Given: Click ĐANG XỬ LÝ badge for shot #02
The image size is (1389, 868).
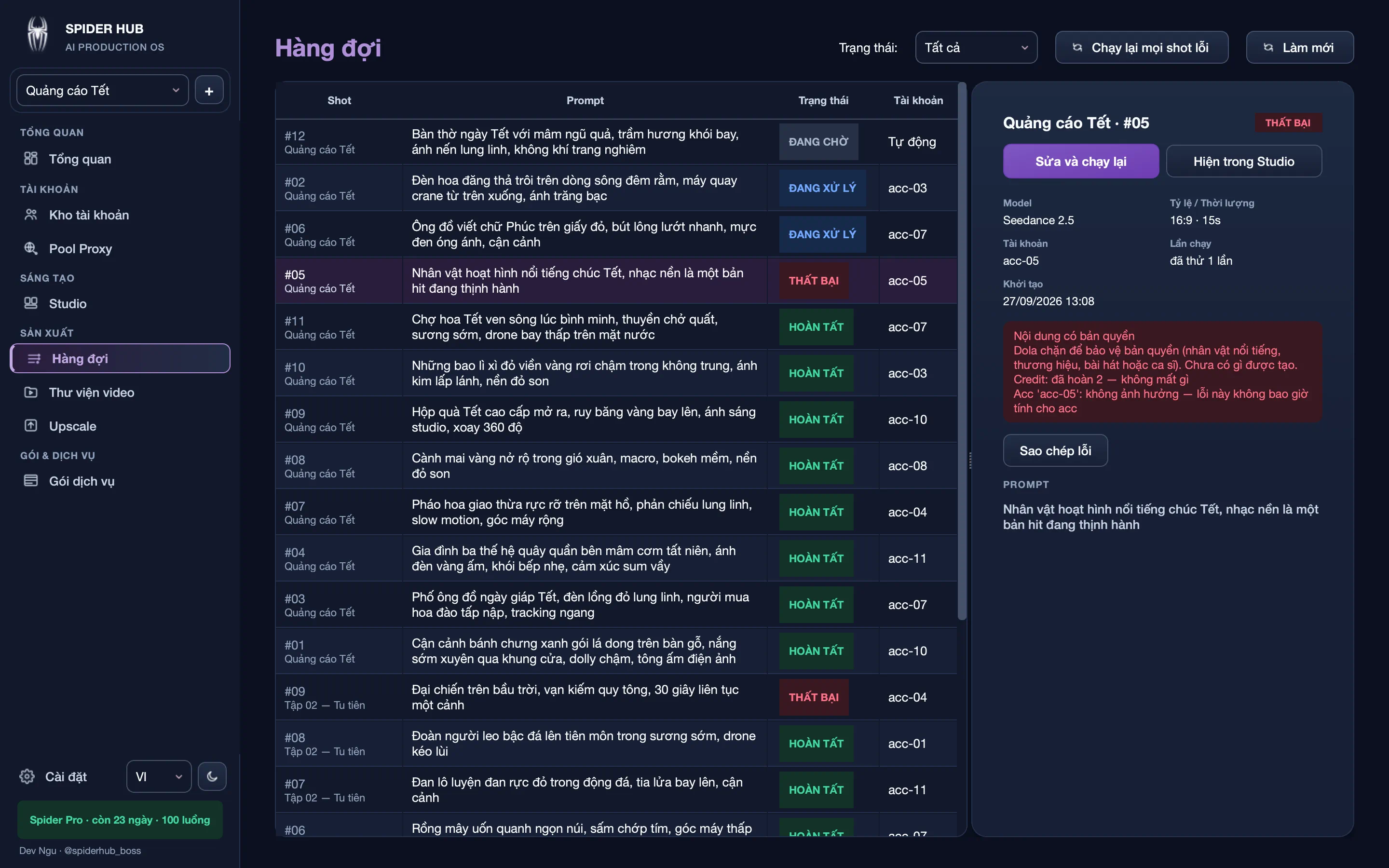Looking at the screenshot, I should tap(822, 188).
